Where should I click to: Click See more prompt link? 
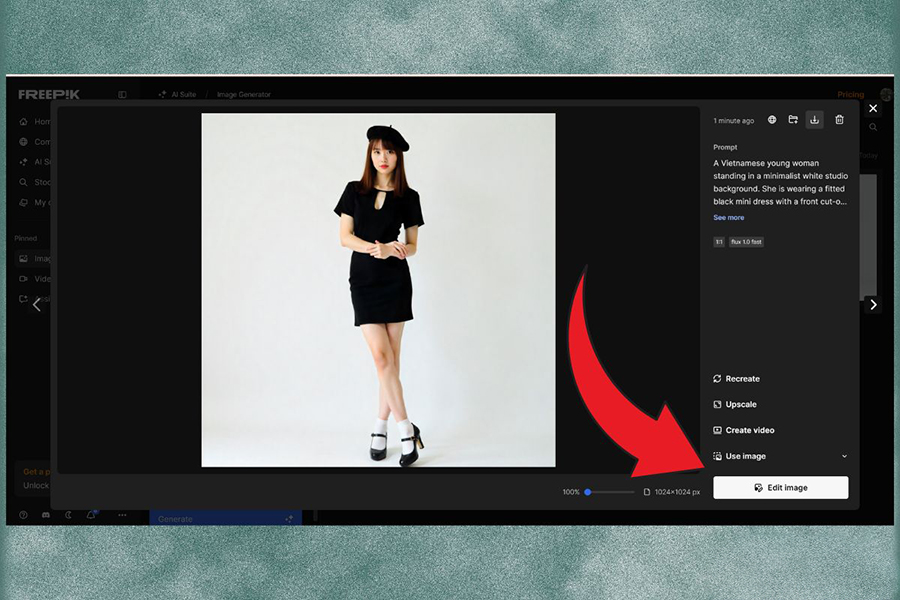tap(728, 218)
